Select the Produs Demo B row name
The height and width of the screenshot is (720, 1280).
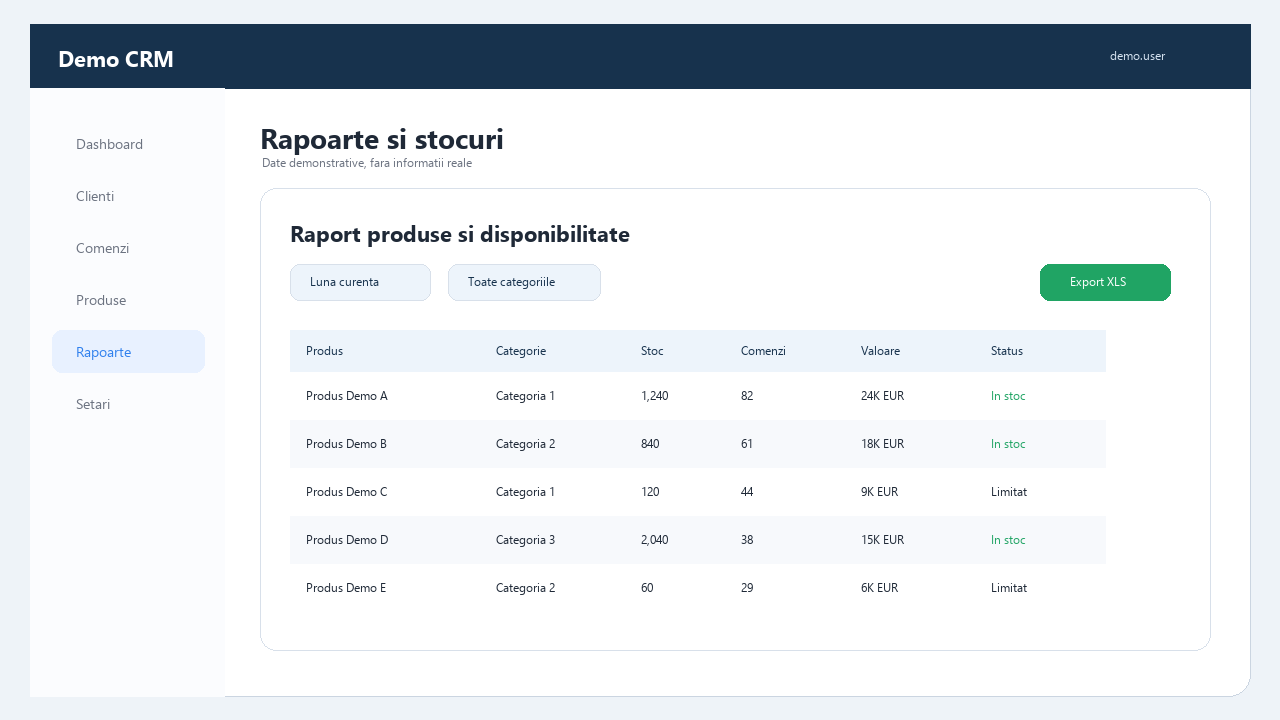(346, 444)
